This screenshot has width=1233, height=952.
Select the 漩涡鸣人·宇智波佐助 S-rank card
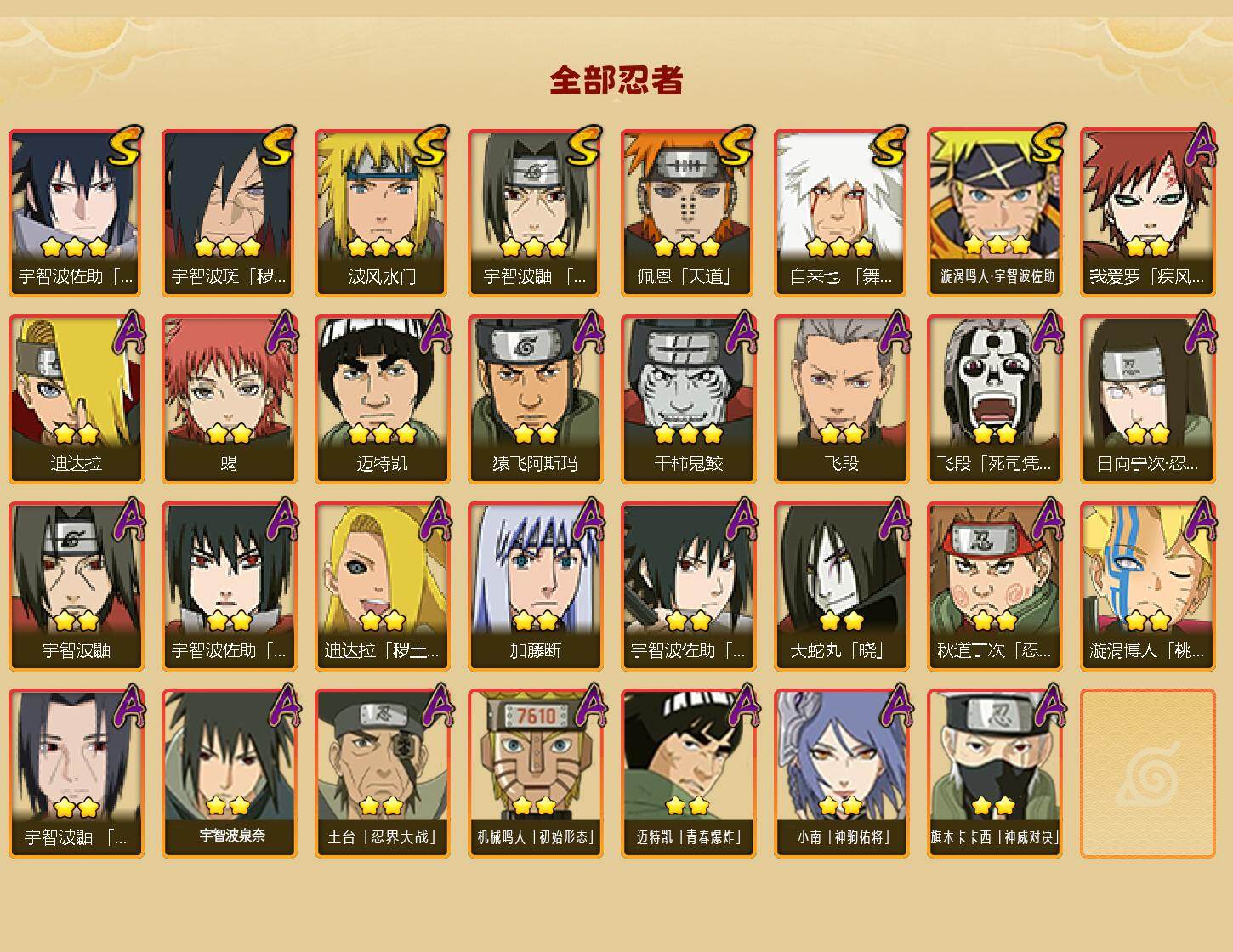click(x=994, y=212)
